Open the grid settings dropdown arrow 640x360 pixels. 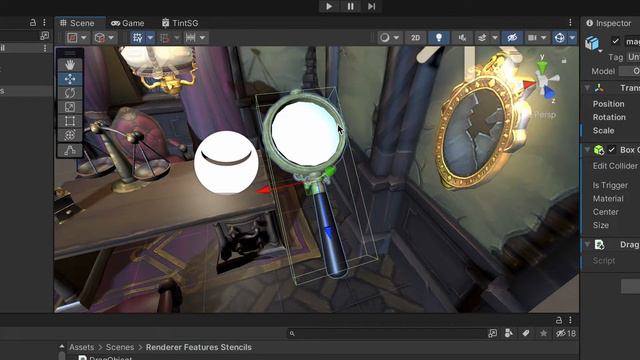pos(150,38)
